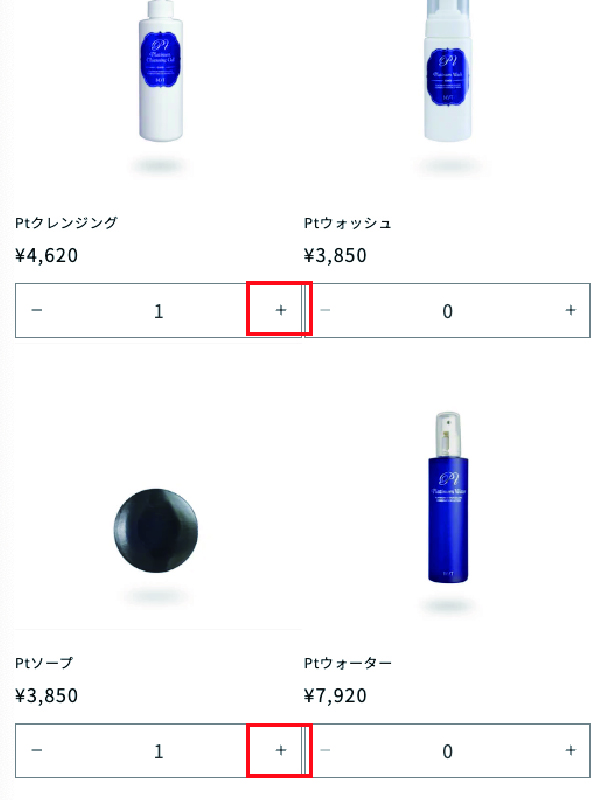Screen dimensions: 600x800
Task: Select the blue Platinum Water bottle image
Action: coord(448,497)
